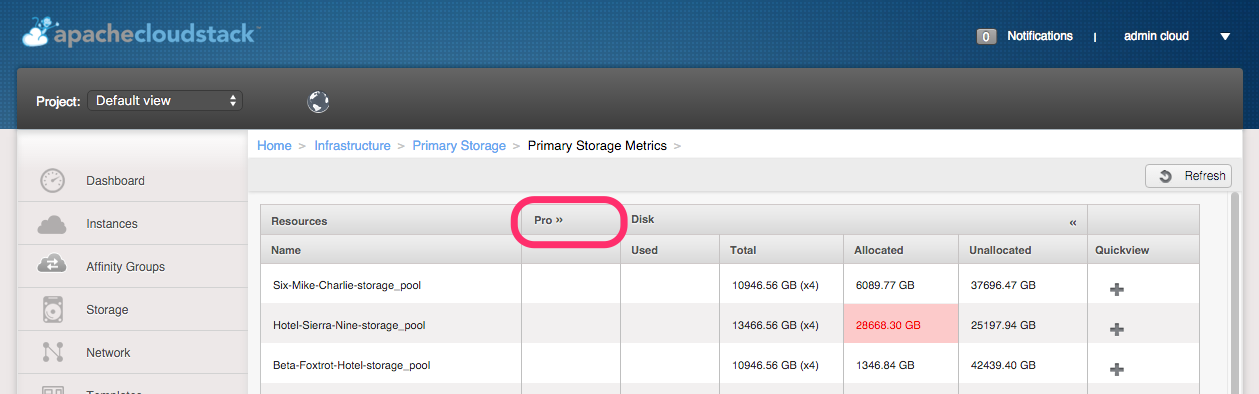
Task: Open the Project Default view dropdown
Action: [165, 101]
